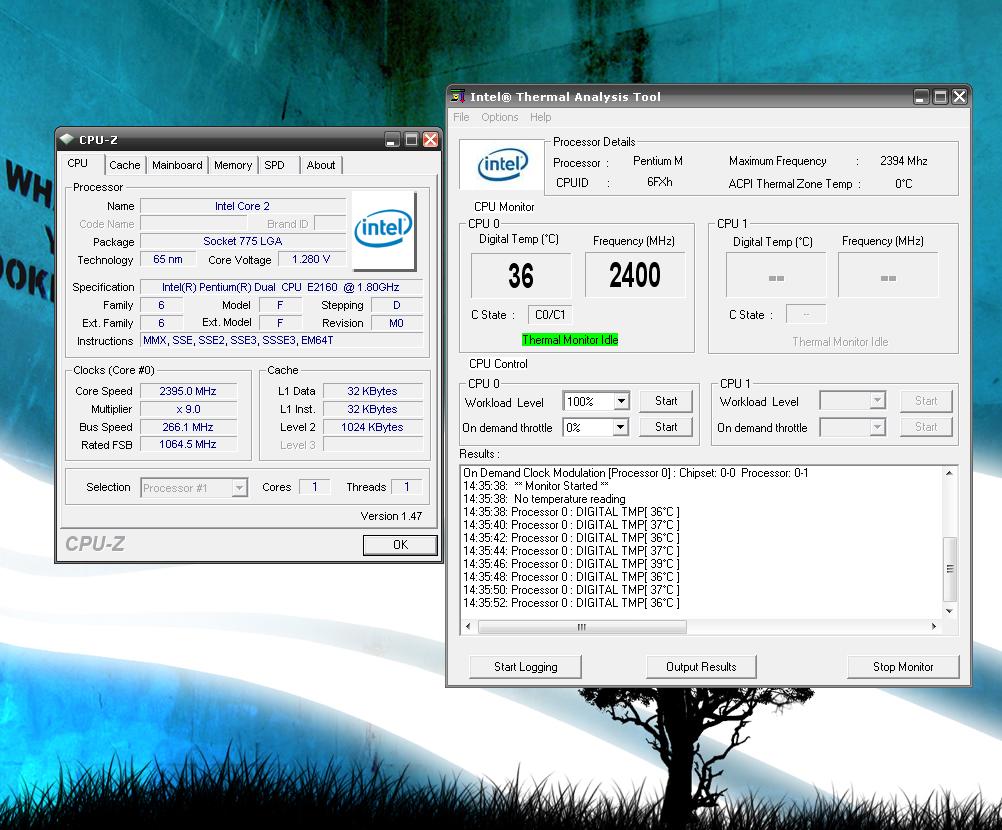
Task: Open the File menu in Thermal Analysis Tool
Action: 461,117
